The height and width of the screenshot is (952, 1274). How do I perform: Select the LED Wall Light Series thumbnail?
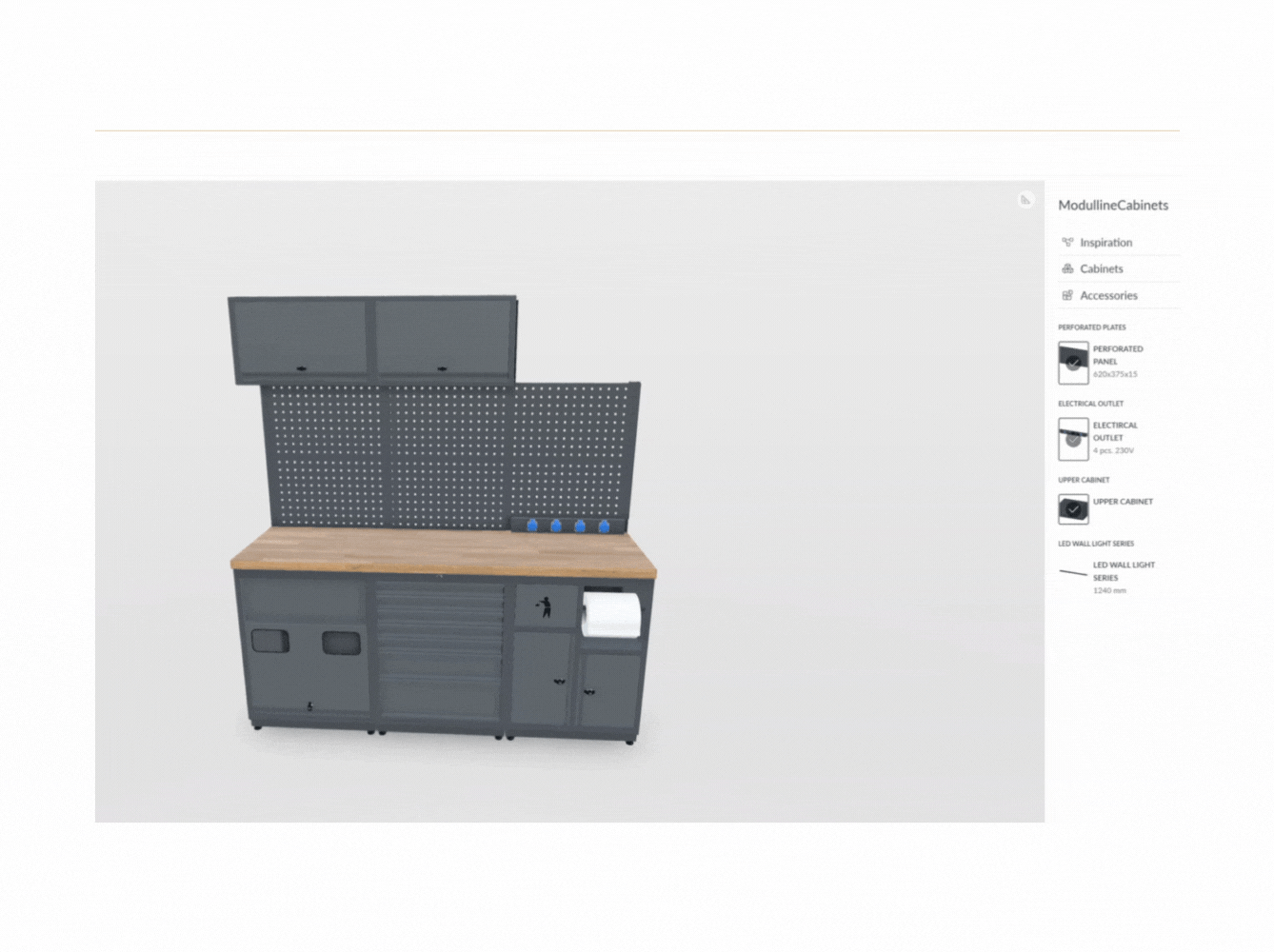coord(1073,572)
